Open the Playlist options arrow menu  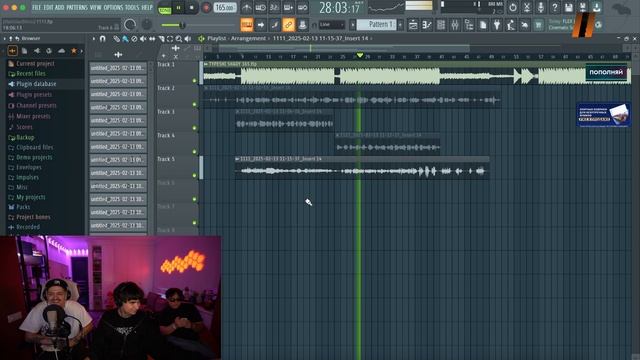94,39
